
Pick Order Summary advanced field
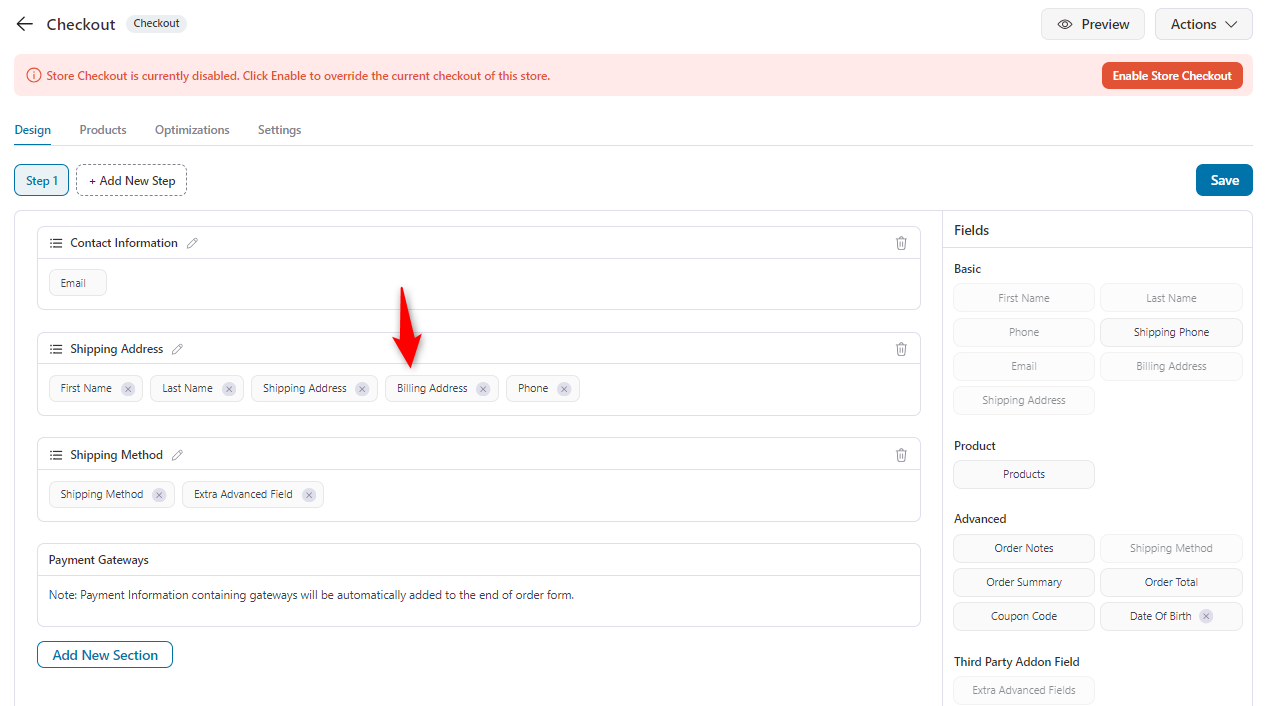1024,582
